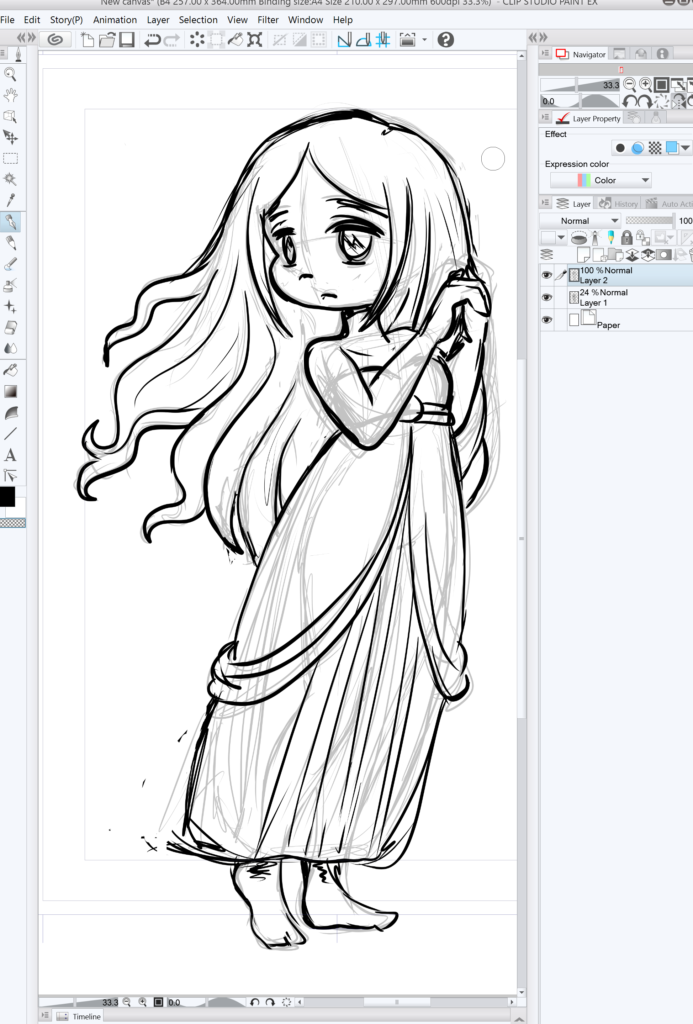Open the File menu
The height and width of the screenshot is (1024, 693).
coord(8,20)
